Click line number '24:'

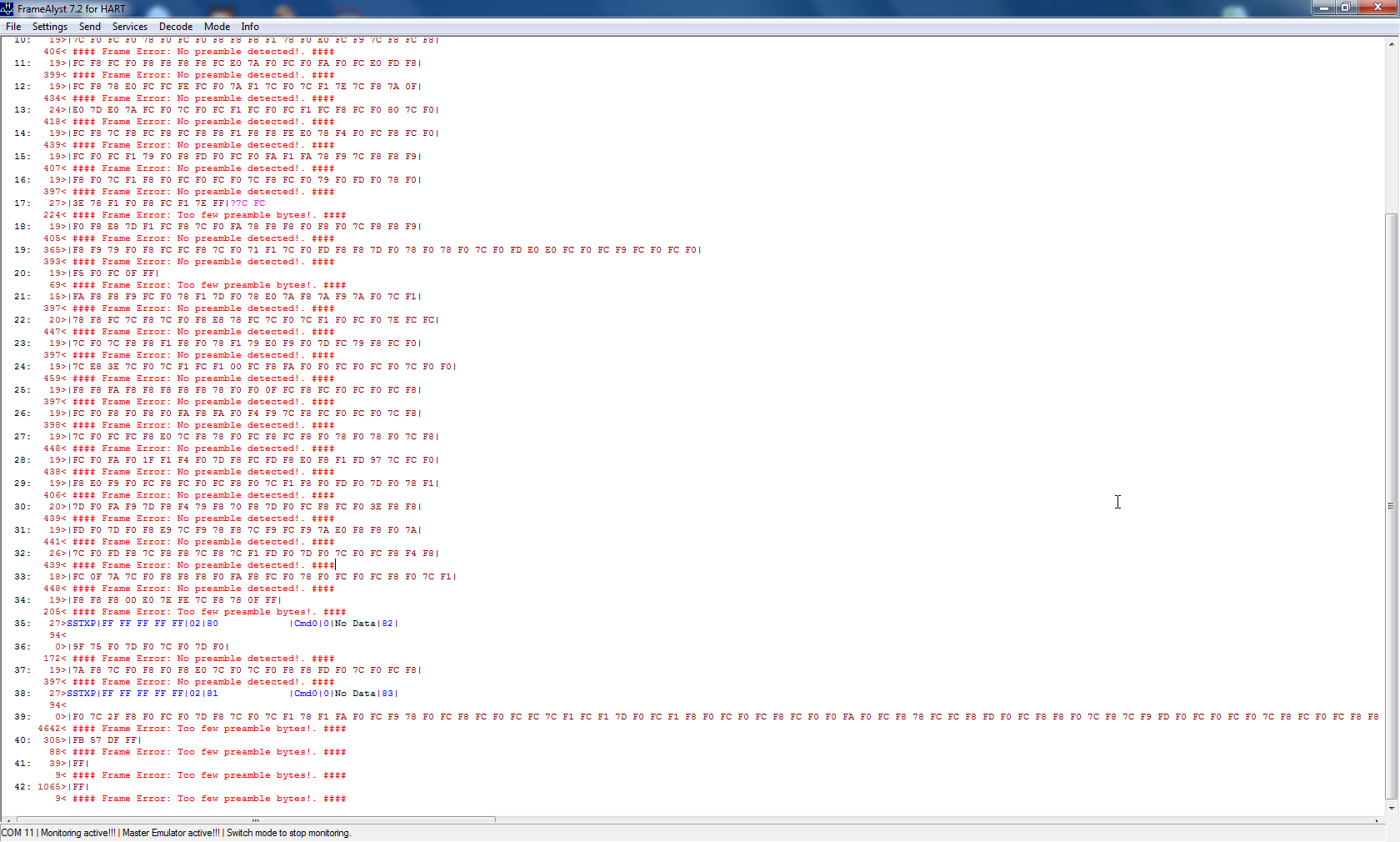coord(22,367)
